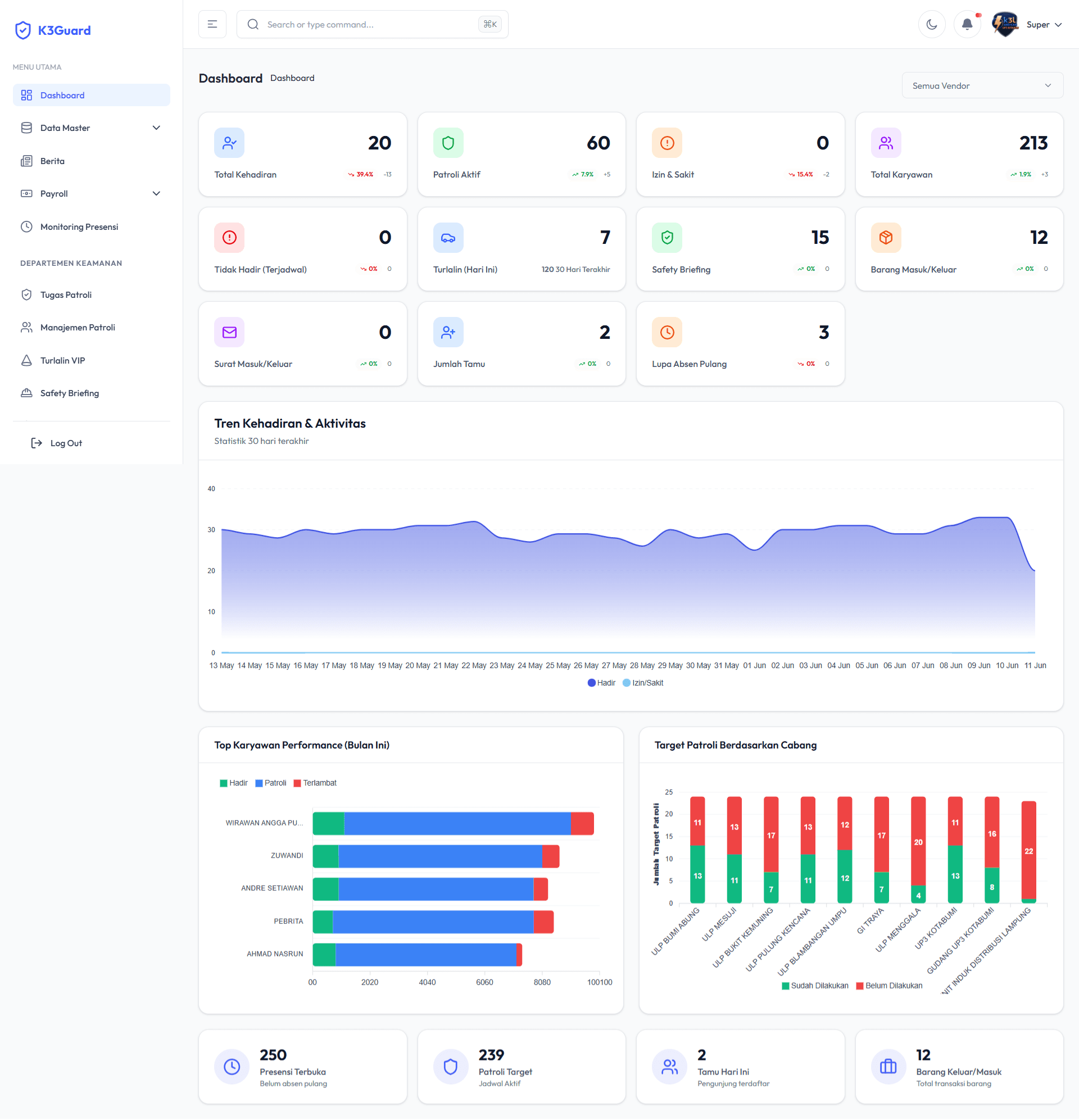This screenshot has height=1120, width=1079.
Task: Click the Safety Briefing value 15
Action: (x=820, y=238)
